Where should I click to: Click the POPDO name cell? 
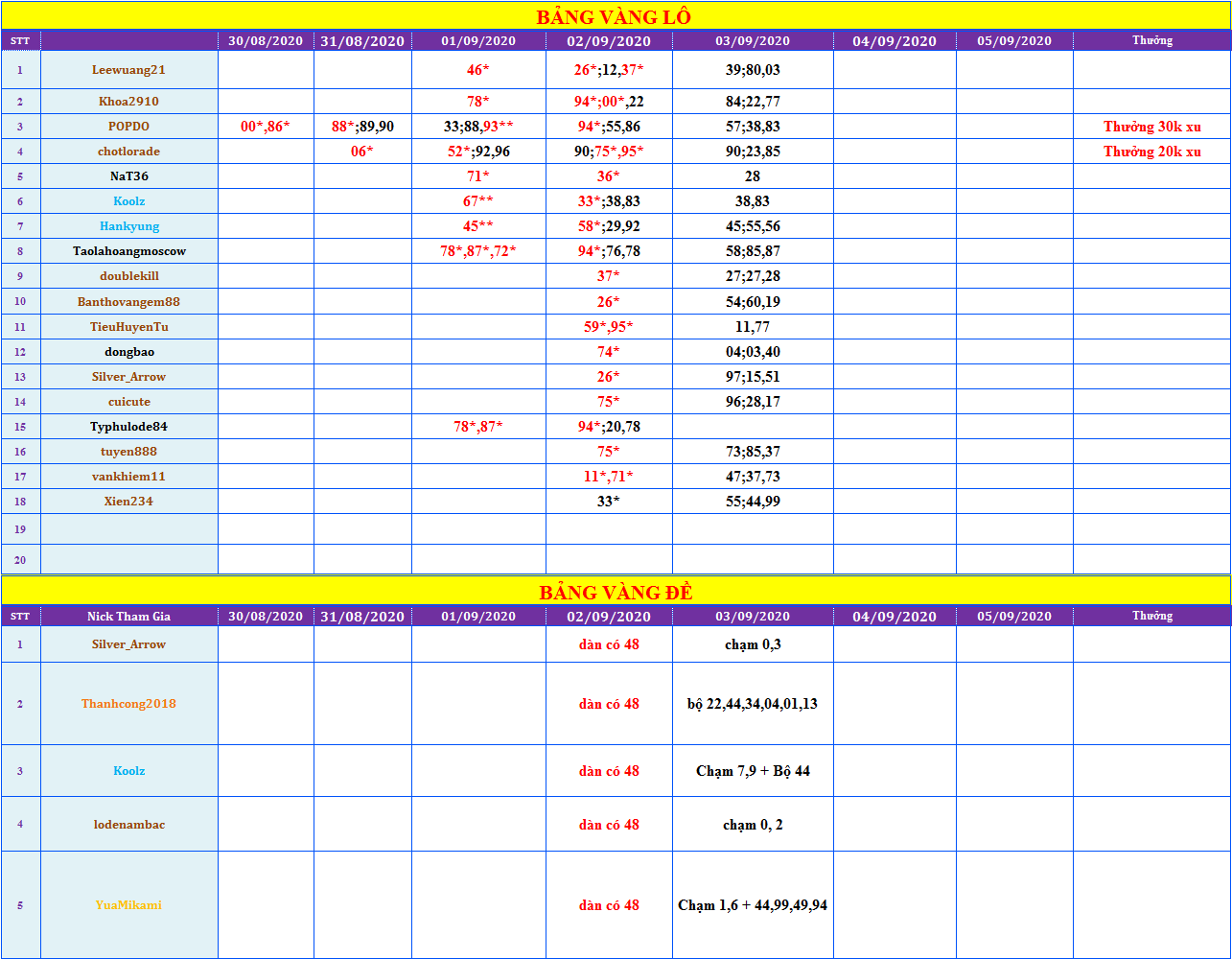click(x=129, y=127)
